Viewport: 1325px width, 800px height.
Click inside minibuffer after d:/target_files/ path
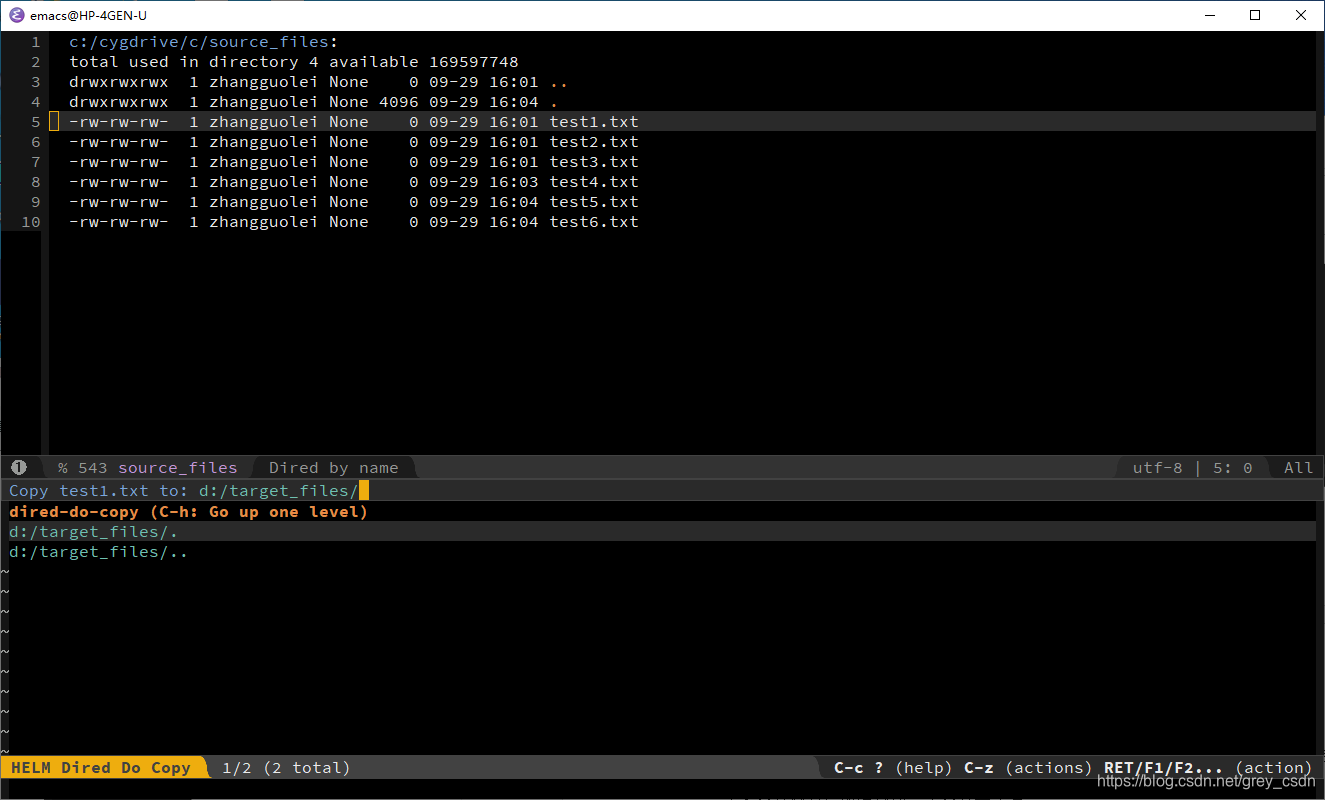click(x=365, y=490)
